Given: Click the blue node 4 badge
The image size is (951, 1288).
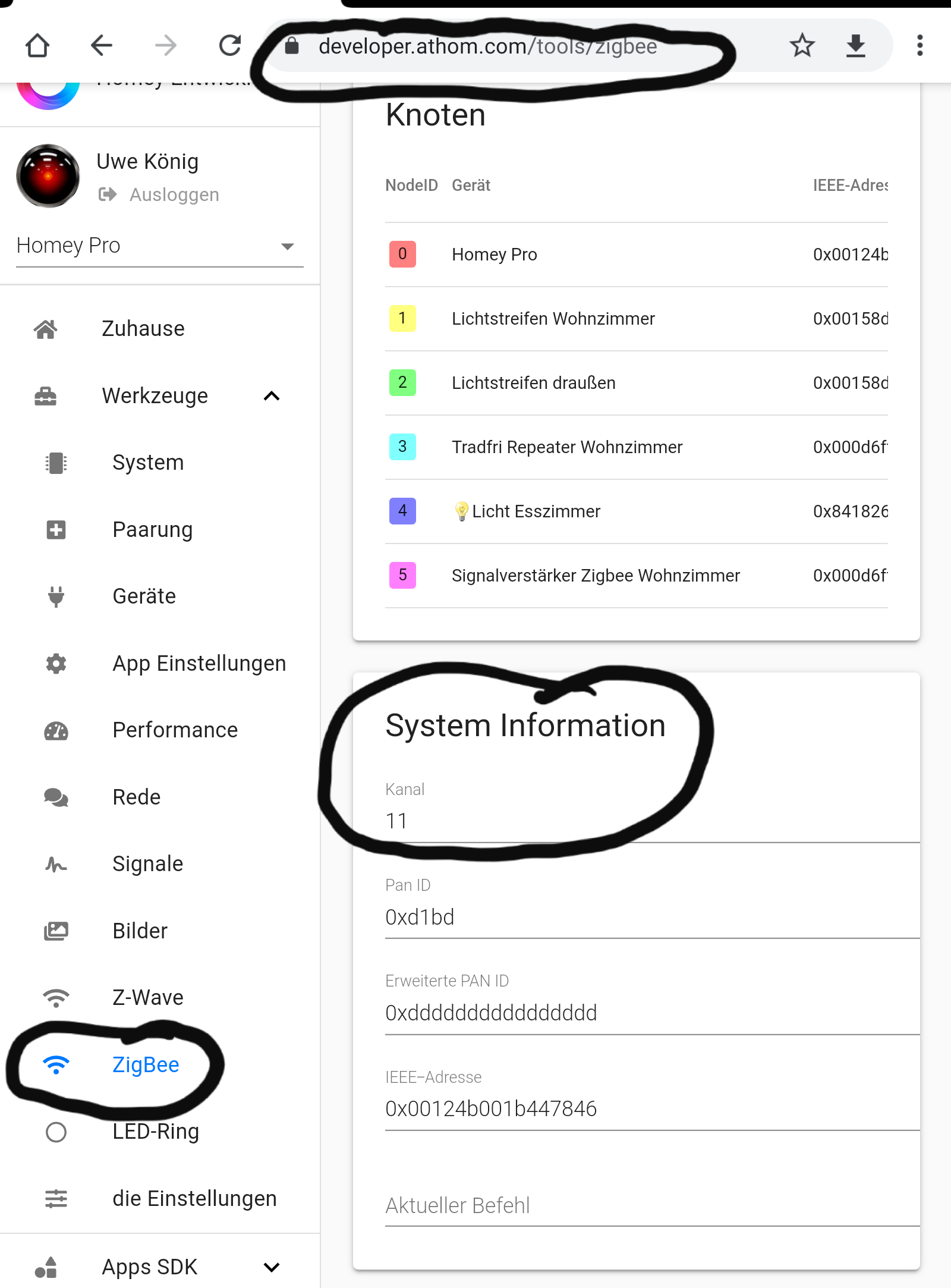Looking at the screenshot, I should pos(402,511).
